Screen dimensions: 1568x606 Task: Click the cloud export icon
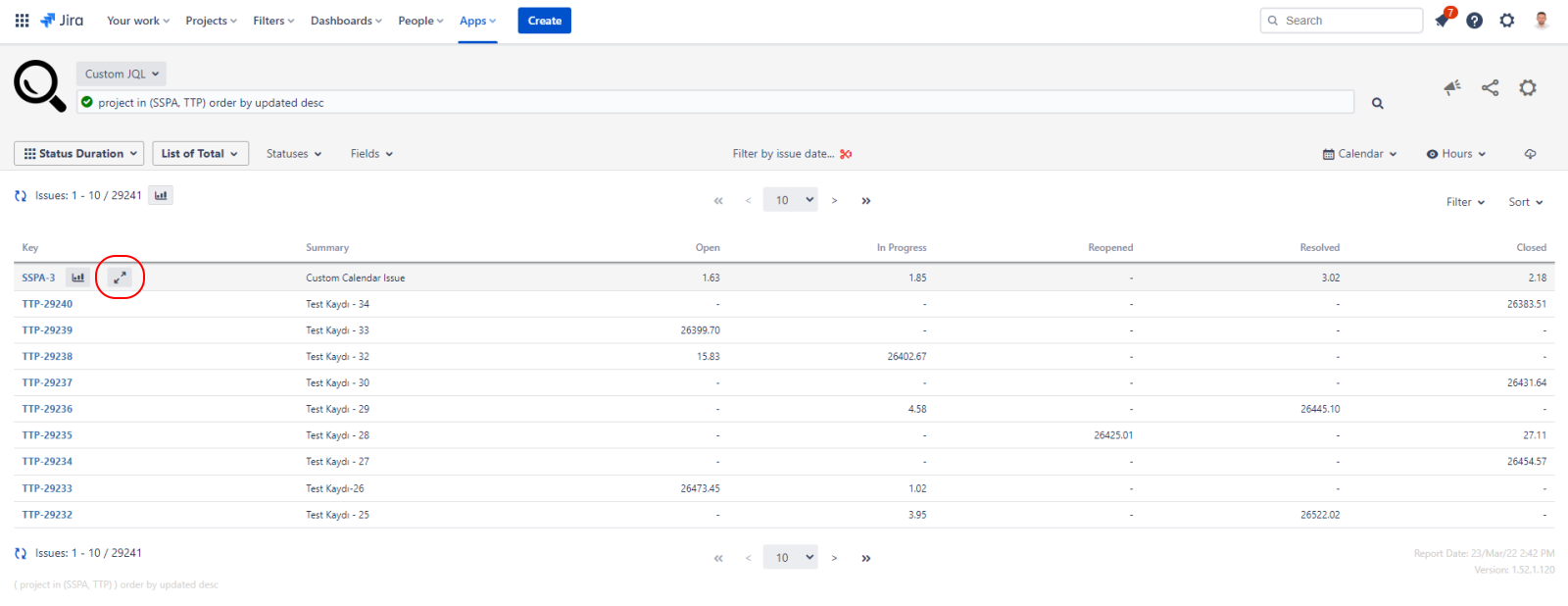[1530, 154]
